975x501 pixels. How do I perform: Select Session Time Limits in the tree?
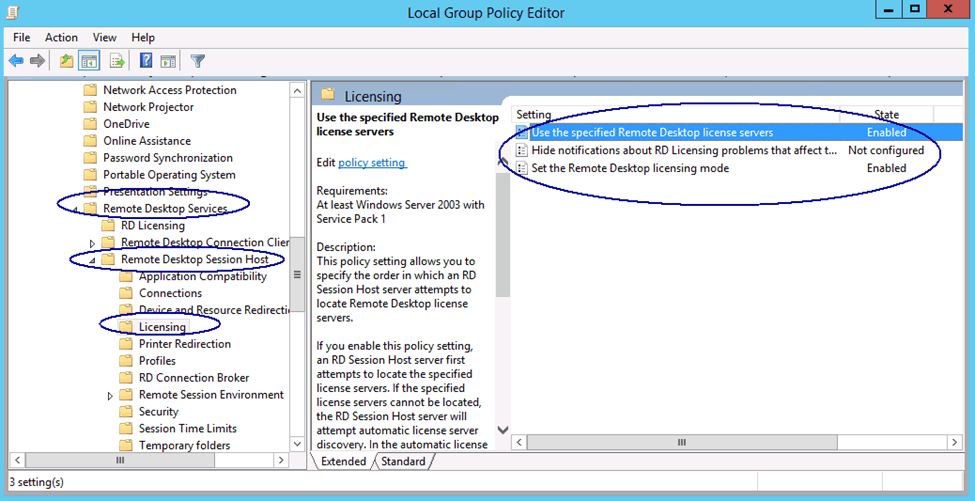188,428
